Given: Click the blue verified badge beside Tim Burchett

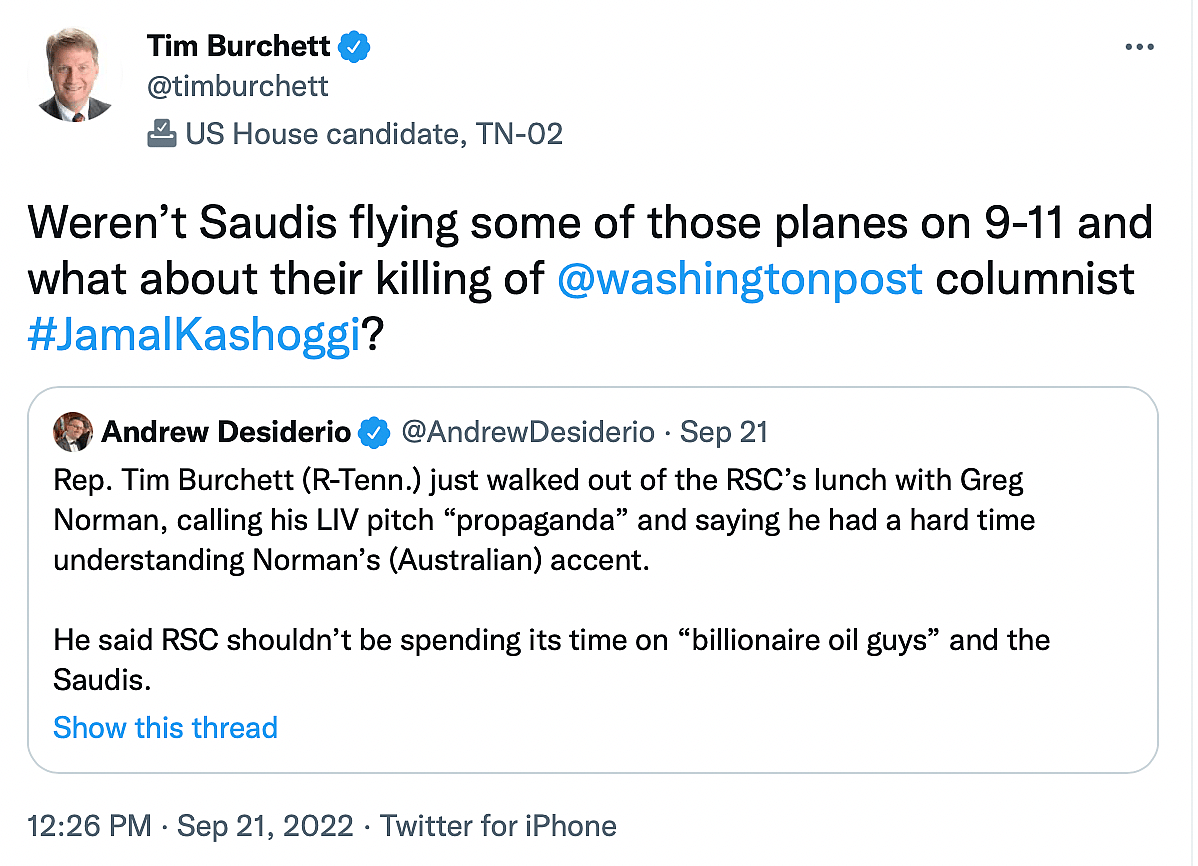Looking at the screenshot, I should tap(355, 46).
